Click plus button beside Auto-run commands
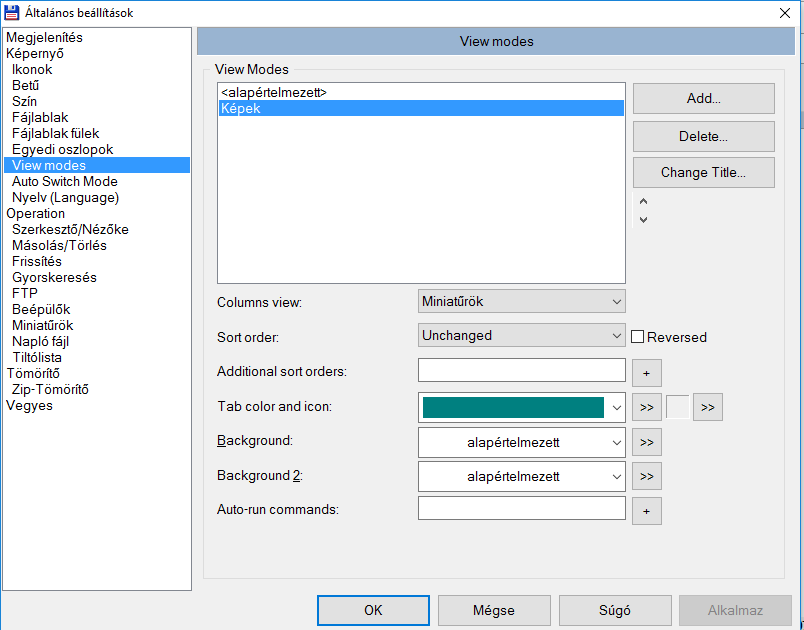This screenshot has width=804, height=630. (646, 511)
